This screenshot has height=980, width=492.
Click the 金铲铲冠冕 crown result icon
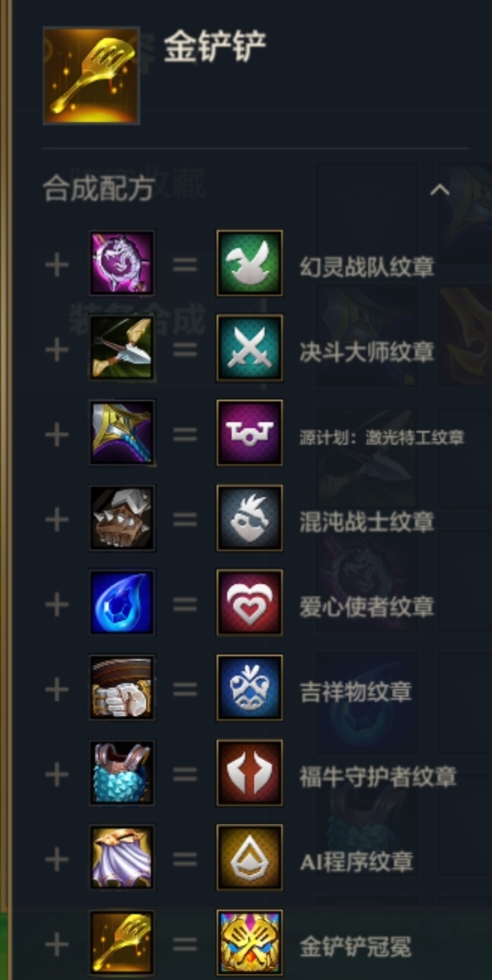tap(249, 943)
